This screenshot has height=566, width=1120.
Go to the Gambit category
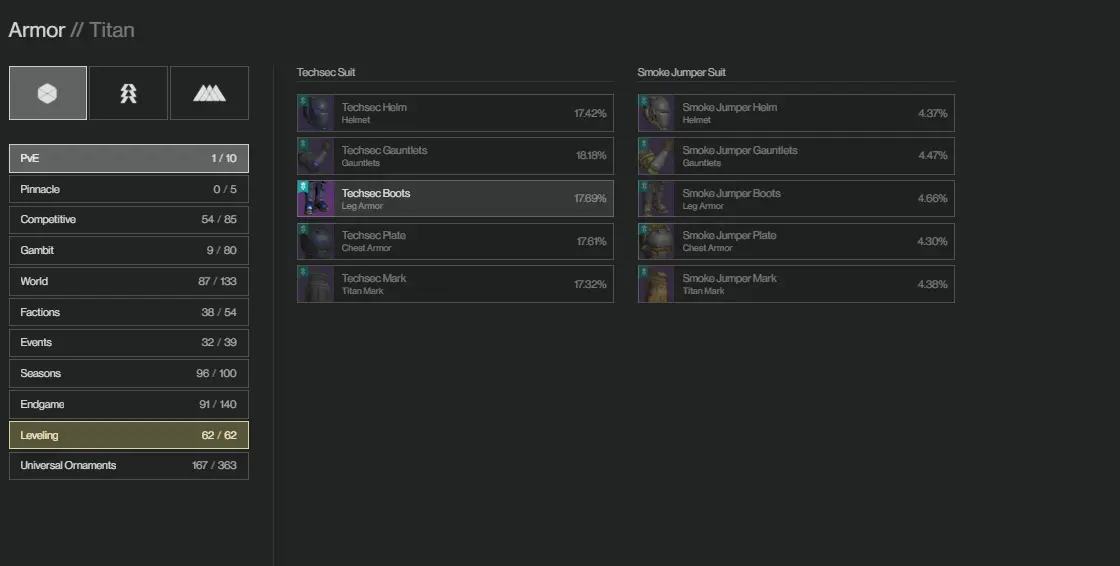coord(129,251)
